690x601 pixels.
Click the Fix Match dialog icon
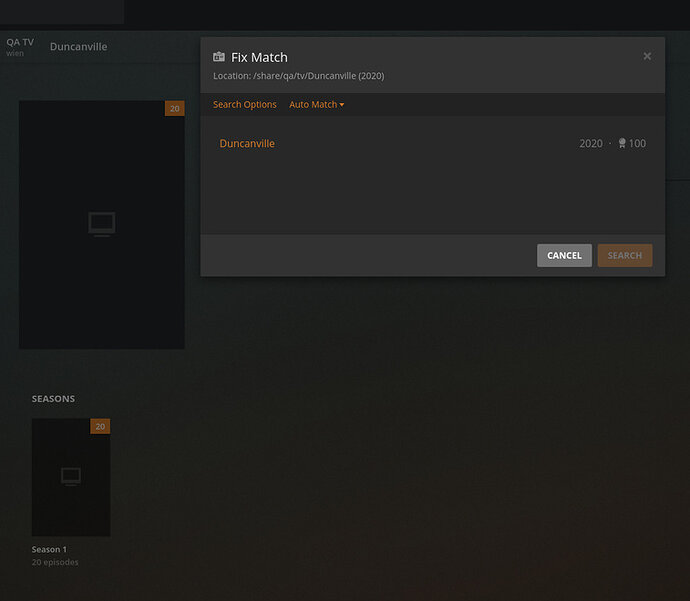219,57
